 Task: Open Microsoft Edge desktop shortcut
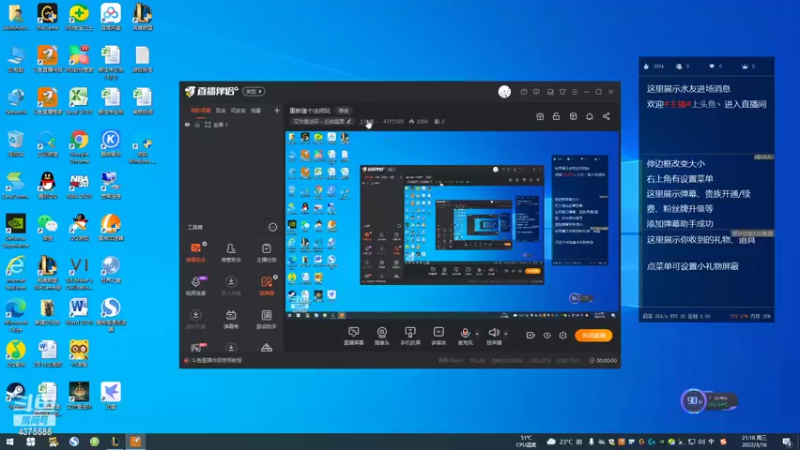(15, 315)
